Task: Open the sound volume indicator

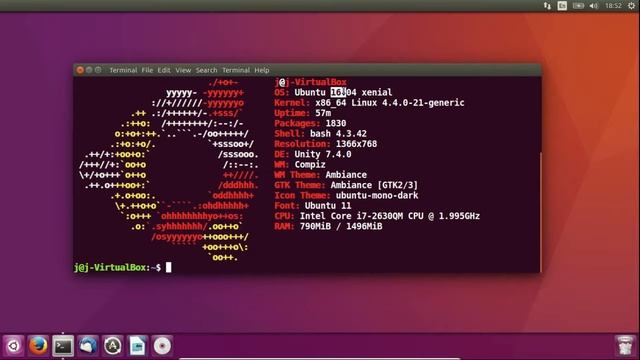Action: coord(594,6)
